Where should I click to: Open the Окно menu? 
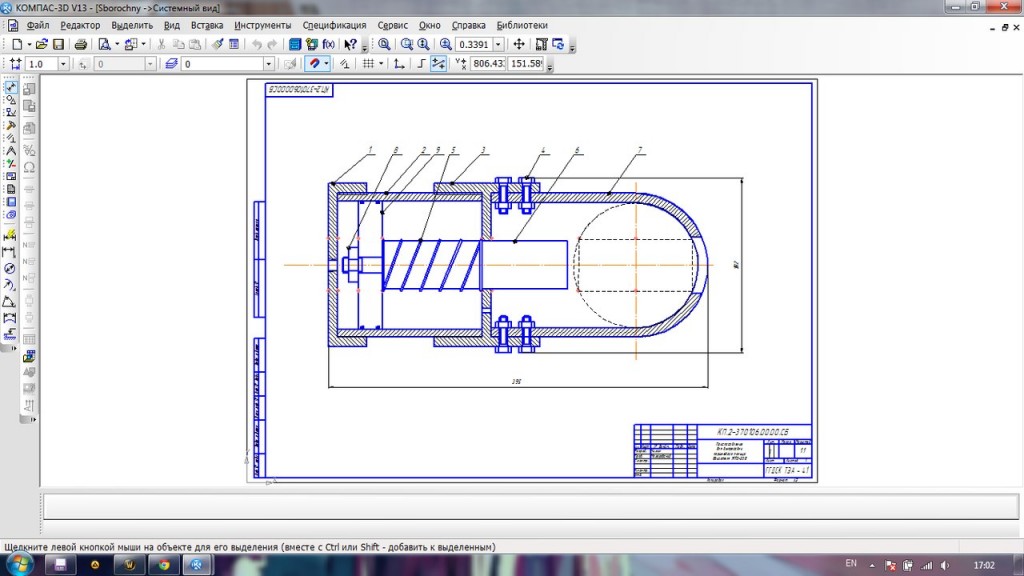click(x=430, y=25)
